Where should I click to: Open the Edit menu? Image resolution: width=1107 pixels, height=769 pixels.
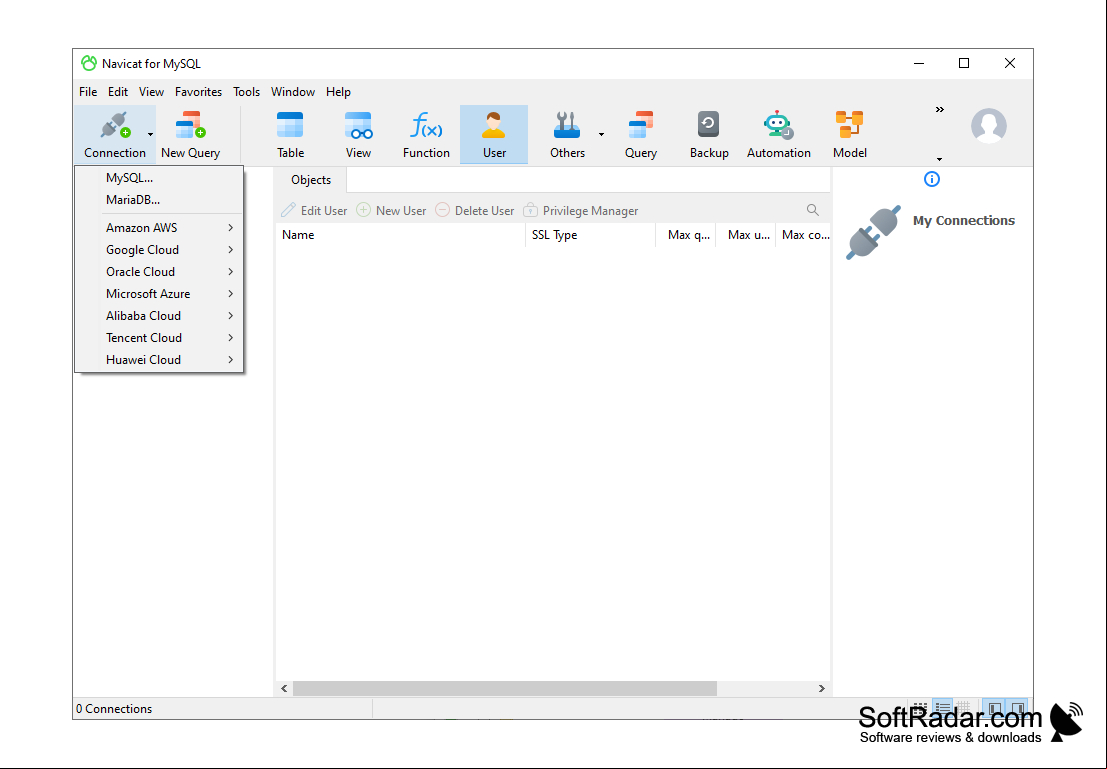(x=118, y=92)
